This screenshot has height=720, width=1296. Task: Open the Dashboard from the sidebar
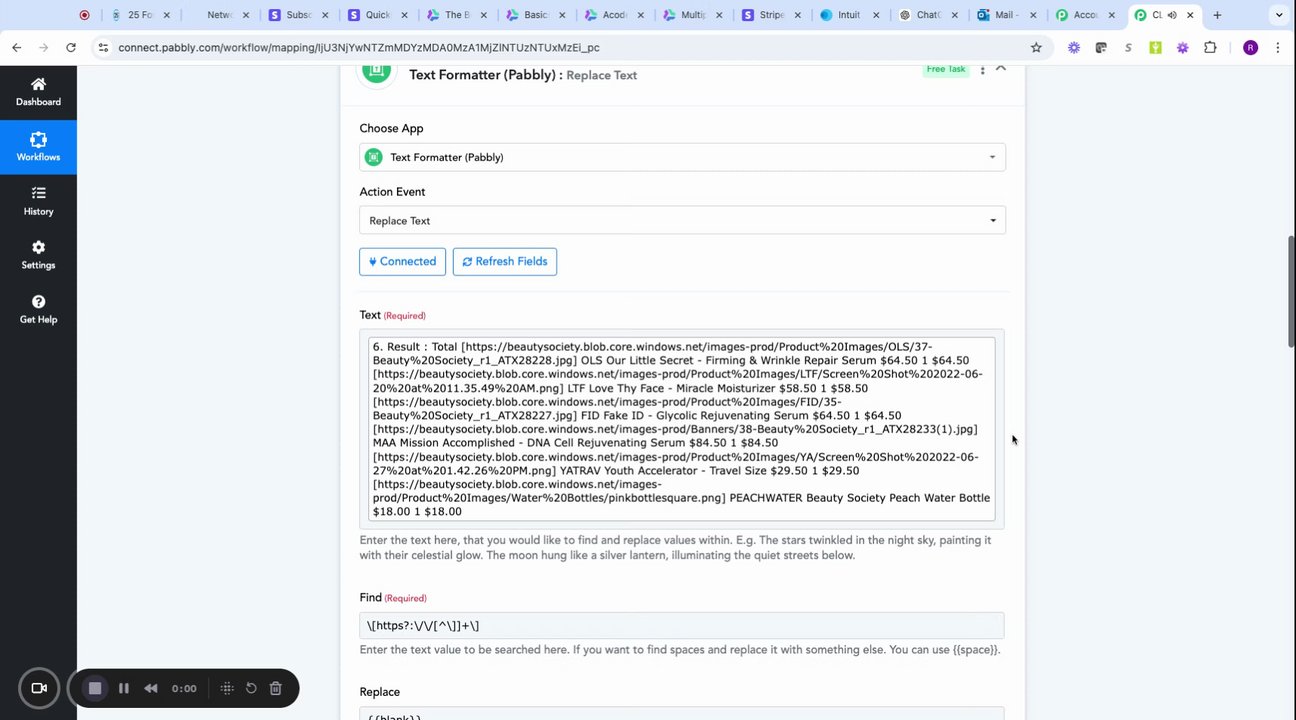[x=38, y=92]
